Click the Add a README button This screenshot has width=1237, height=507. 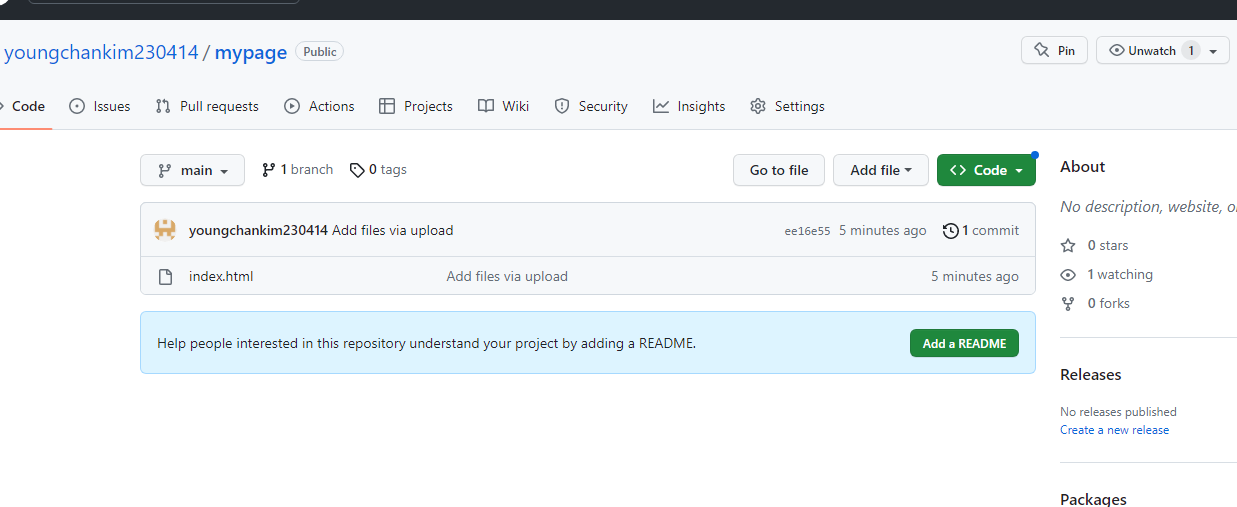(964, 343)
